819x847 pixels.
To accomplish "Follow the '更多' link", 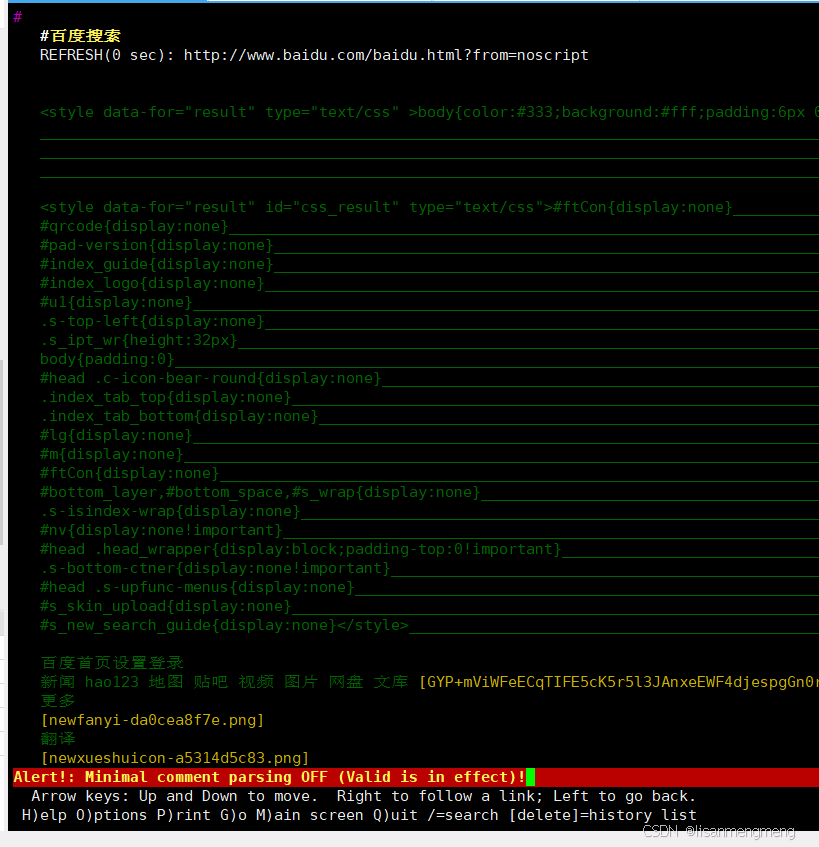I will coord(58,701).
